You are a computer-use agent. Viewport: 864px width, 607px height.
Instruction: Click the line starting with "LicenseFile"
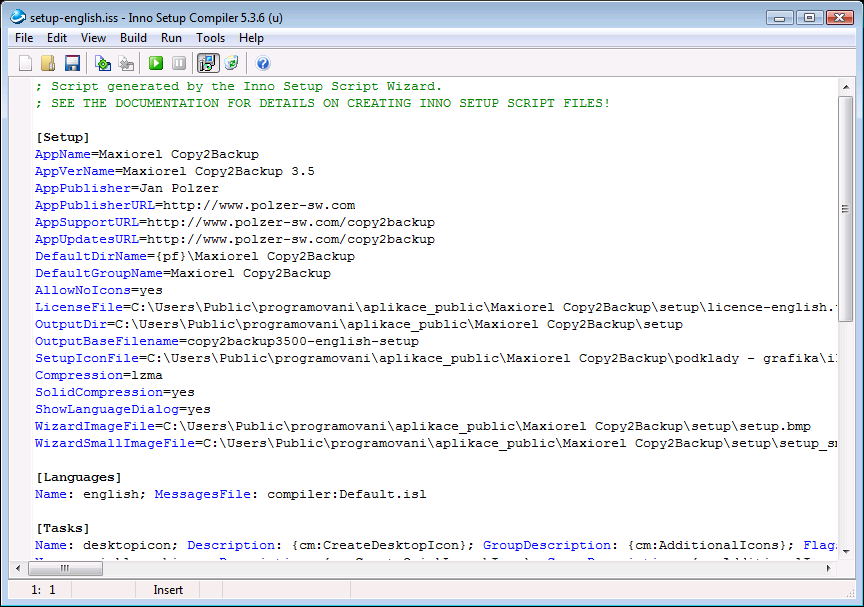click(436, 307)
